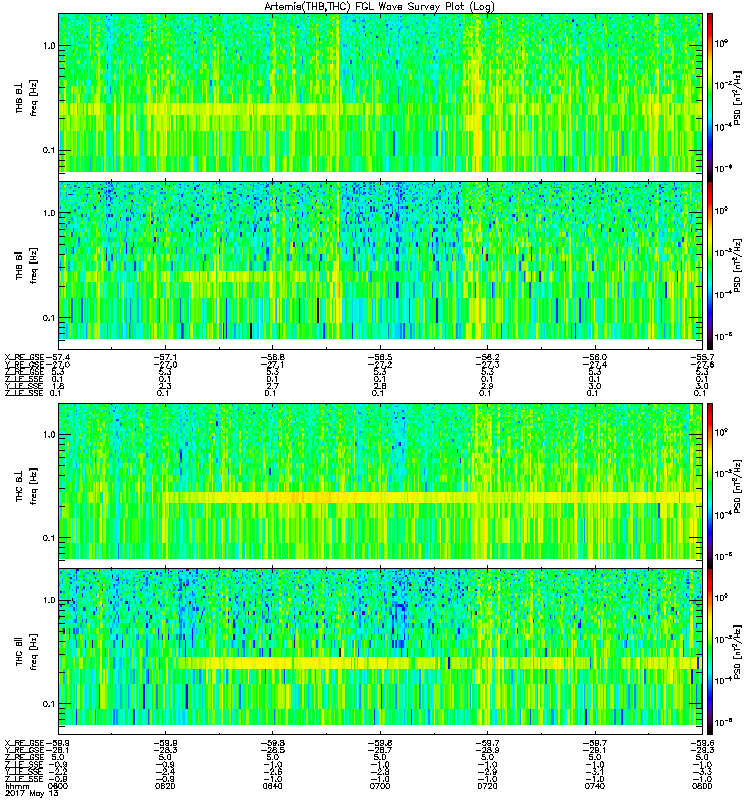Click the '1.0' frequency tick of THC B∥ panel
Screen dimensions: 750x800
coord(49,601)
